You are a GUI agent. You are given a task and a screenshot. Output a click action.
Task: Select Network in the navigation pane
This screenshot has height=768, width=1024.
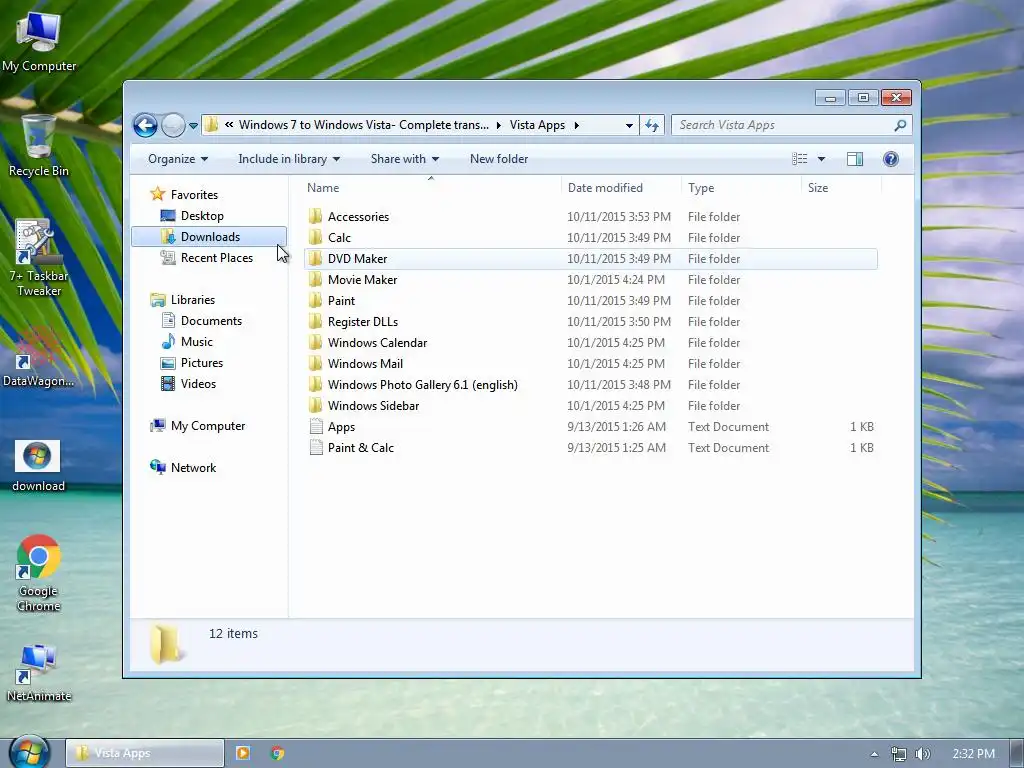click(x=193, y=468)
